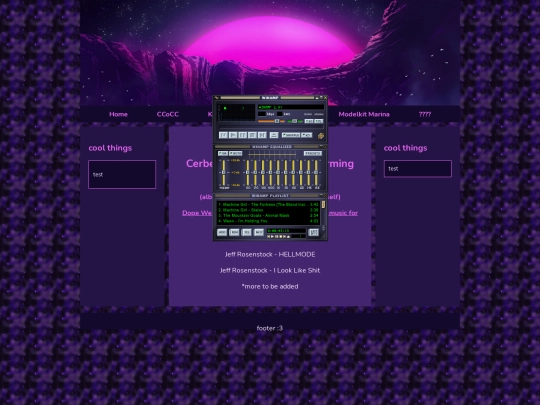This screenshot has height=405, width=540.
Task: Click Winamp balance slider
Action: [x=295, y=121]
